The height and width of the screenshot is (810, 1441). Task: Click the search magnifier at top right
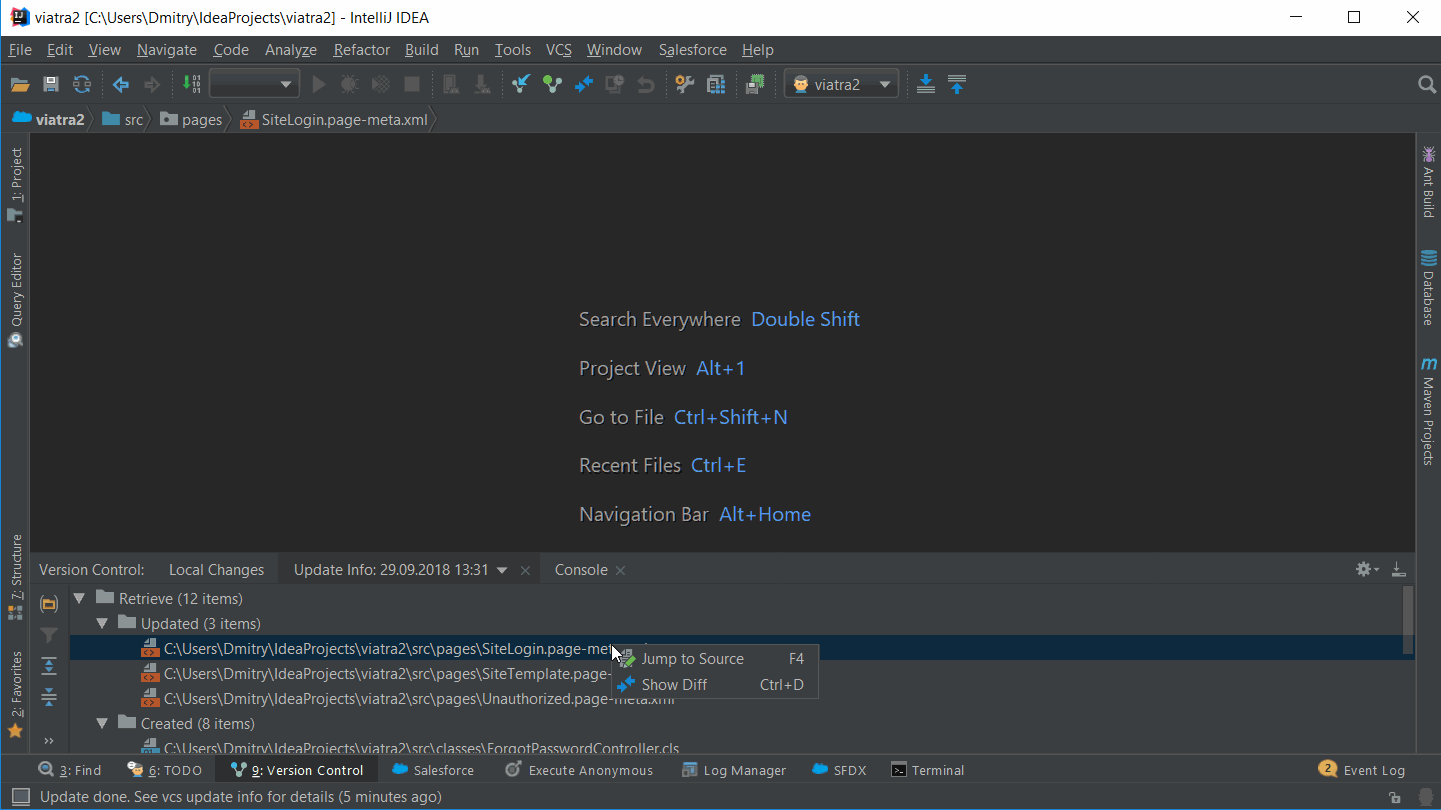pos(1427,85)
